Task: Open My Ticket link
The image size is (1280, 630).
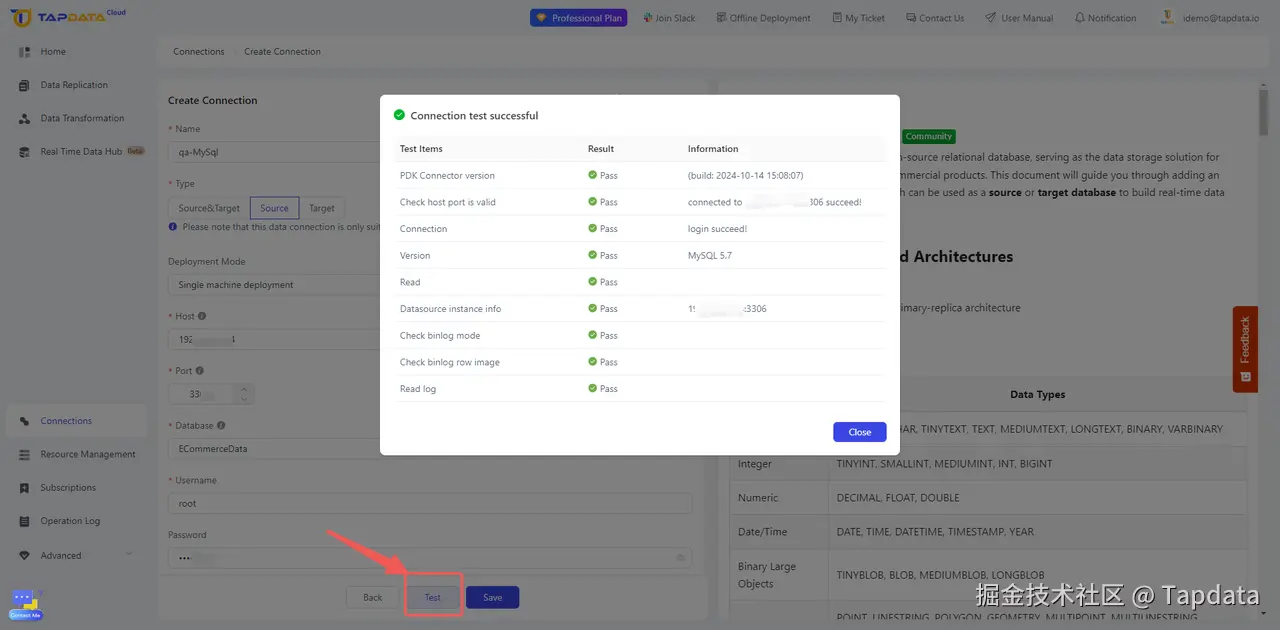Action: pyautogui.click(x=858, y=18)
